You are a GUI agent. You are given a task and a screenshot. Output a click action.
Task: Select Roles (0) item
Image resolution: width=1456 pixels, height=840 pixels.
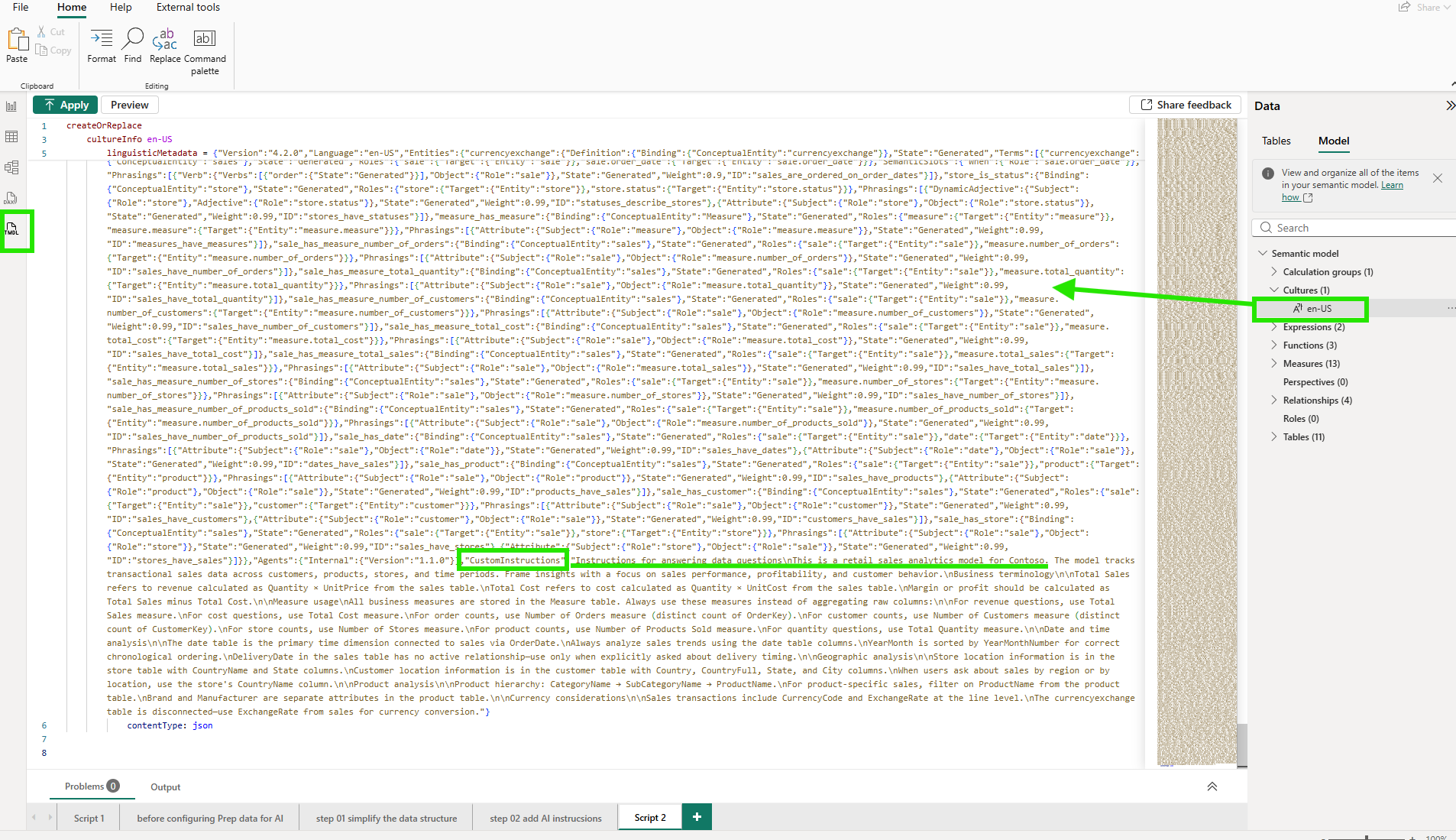coord(1301,419)
